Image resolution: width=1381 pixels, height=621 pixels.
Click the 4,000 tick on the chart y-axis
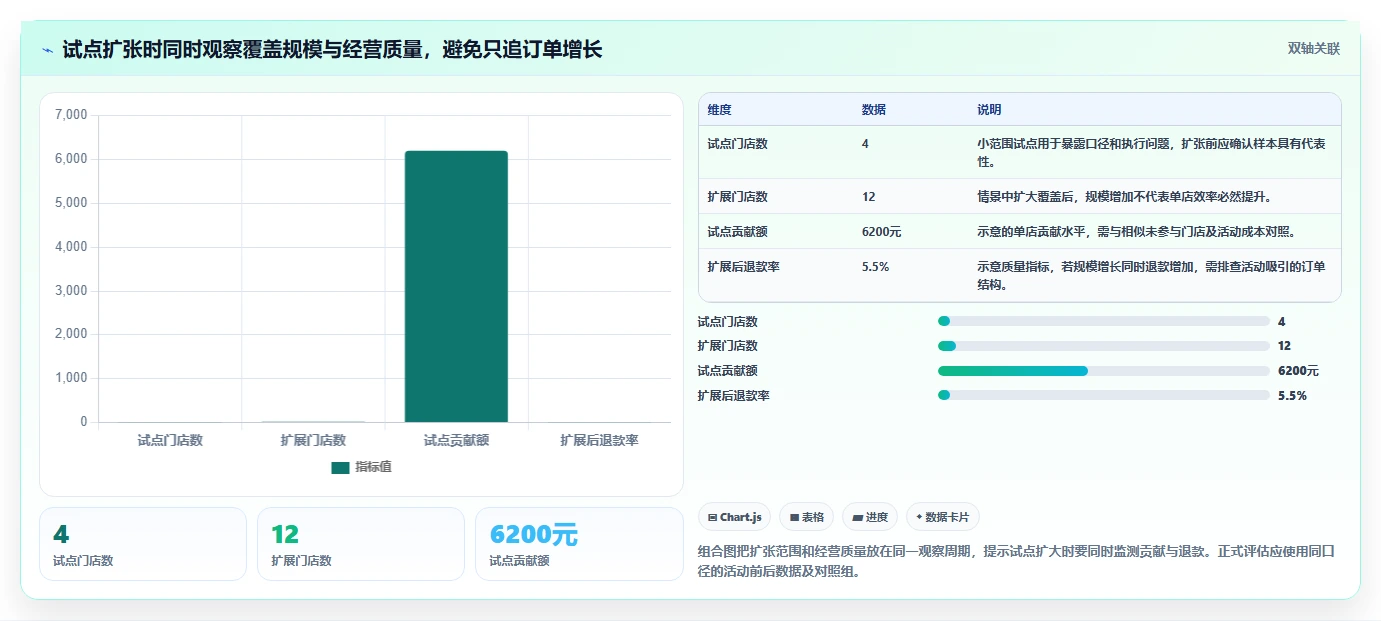pos(71,247)
